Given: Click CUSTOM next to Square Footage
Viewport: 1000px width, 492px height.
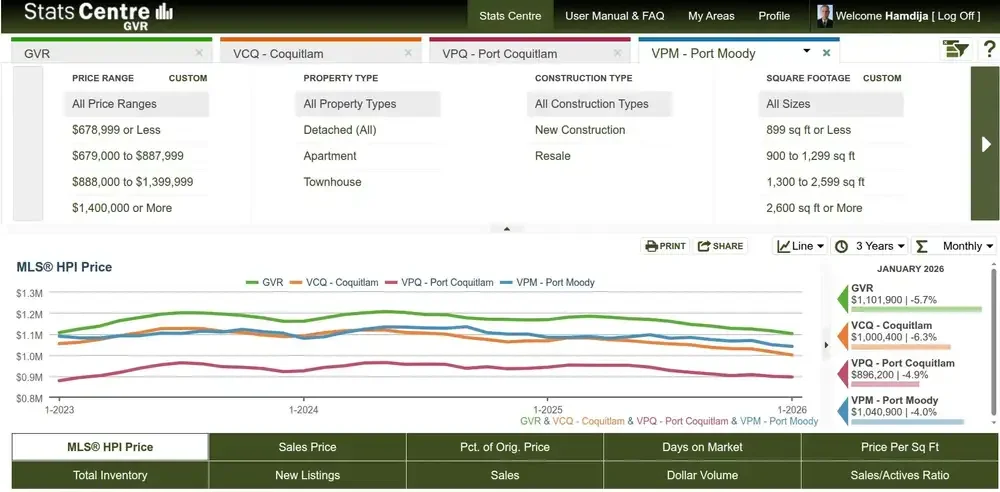Looking at the screenshot, I should tap(882, 78).
